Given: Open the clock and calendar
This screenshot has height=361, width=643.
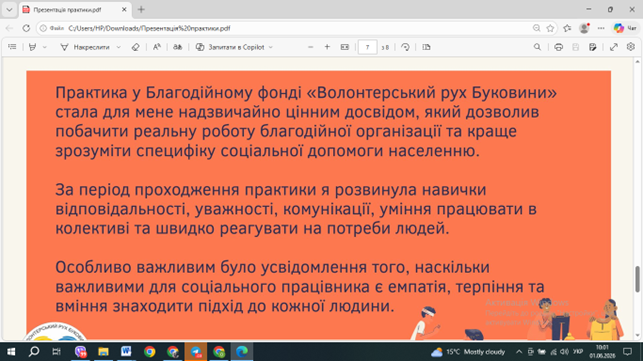Looking at the screenshot, I should [x=602, y=352].
